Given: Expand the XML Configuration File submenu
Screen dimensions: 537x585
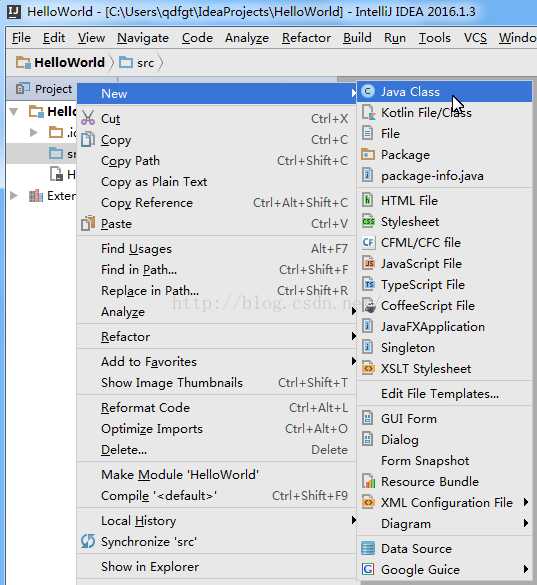Looking at the screenshot, I should coord(525,502).
